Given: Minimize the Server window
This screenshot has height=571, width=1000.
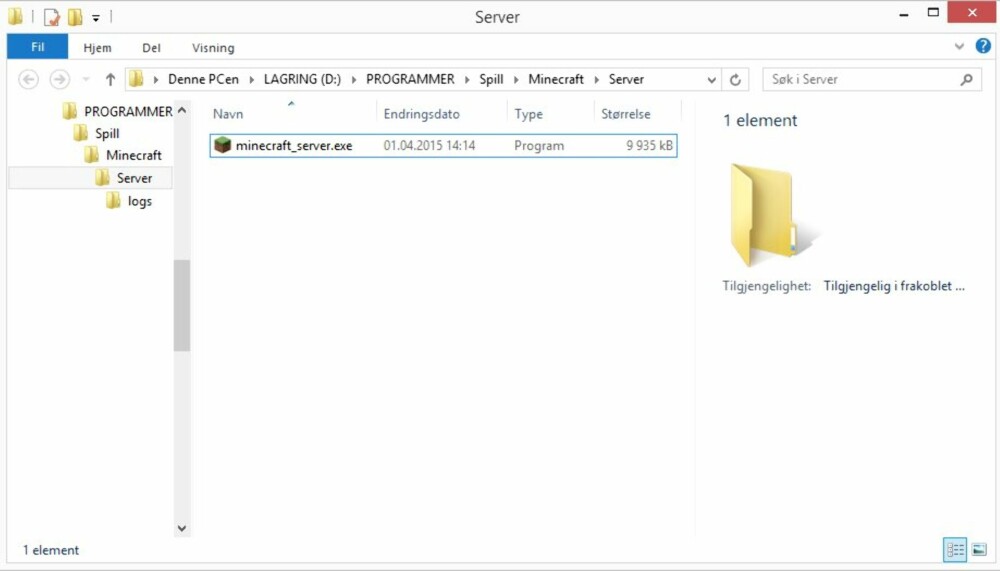Looking at the screenshot, I should pyautogui.click(x=904, y=13).
